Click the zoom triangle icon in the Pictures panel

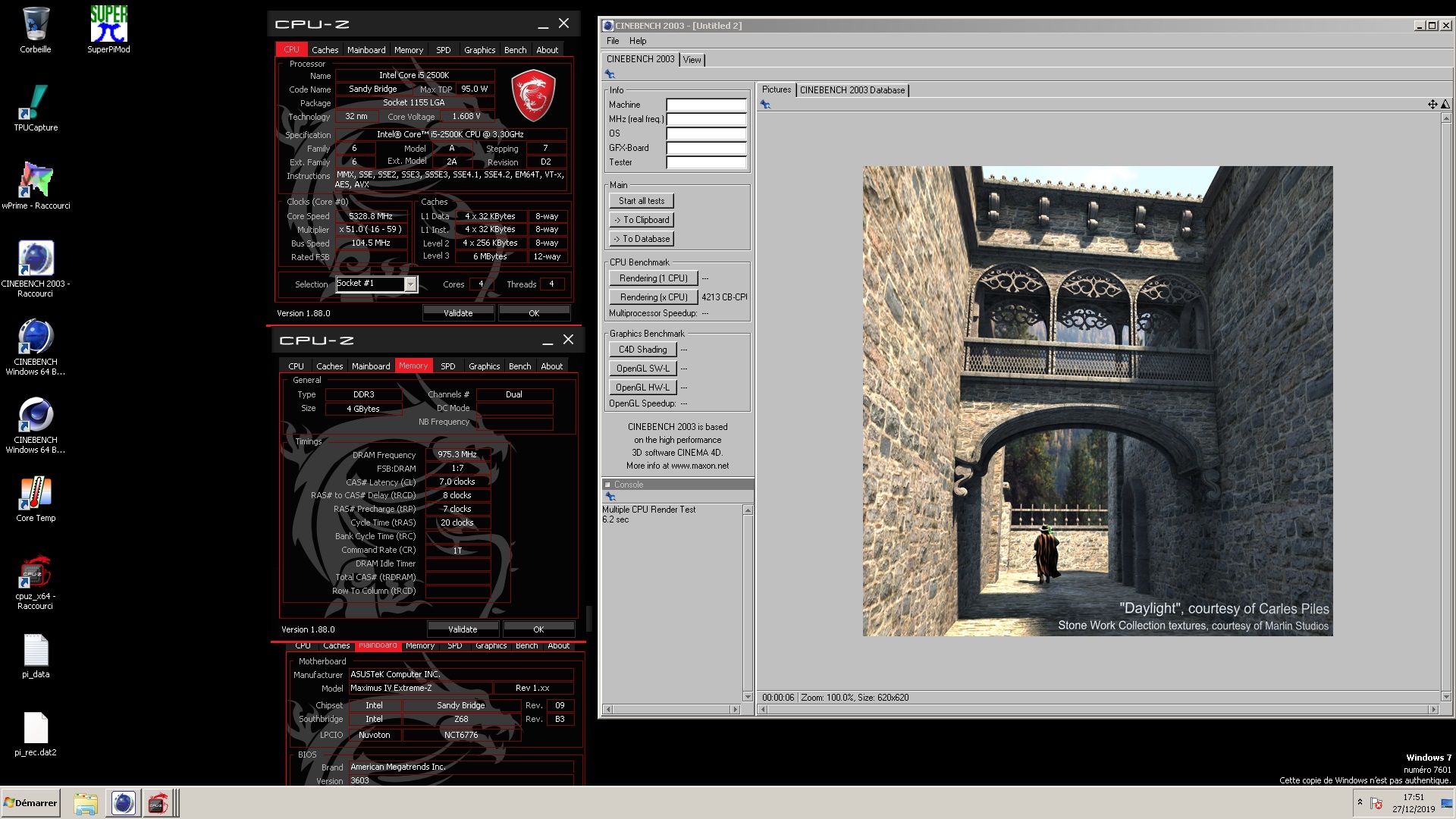[1445, 105]
